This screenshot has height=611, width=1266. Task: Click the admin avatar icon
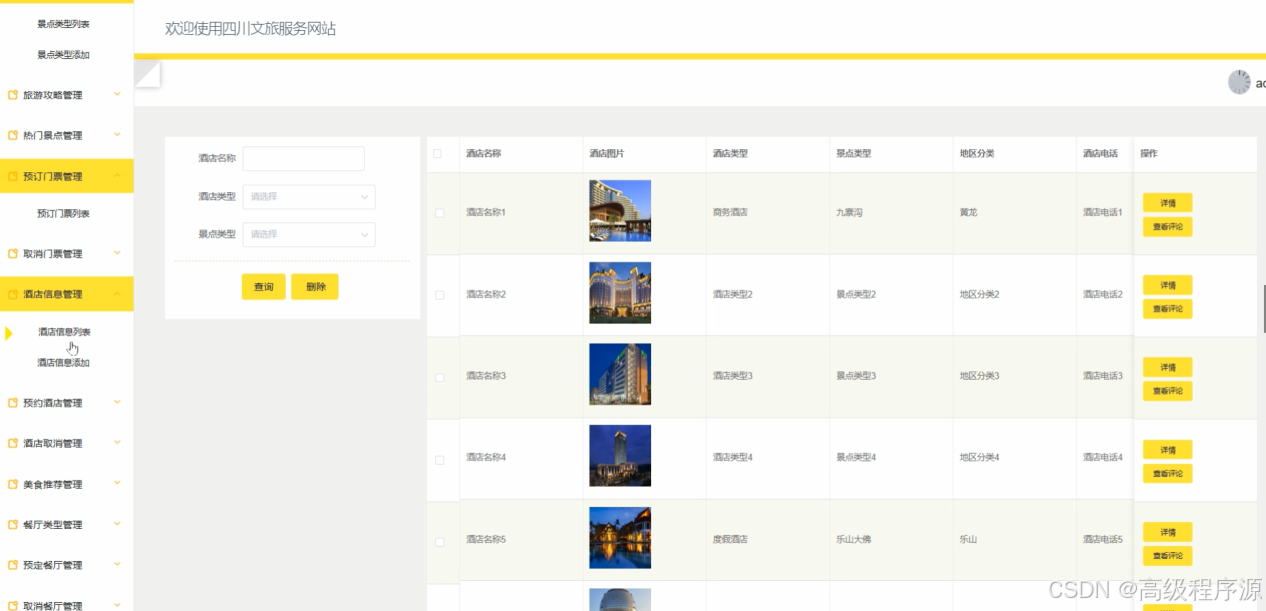click(1239, 82)
